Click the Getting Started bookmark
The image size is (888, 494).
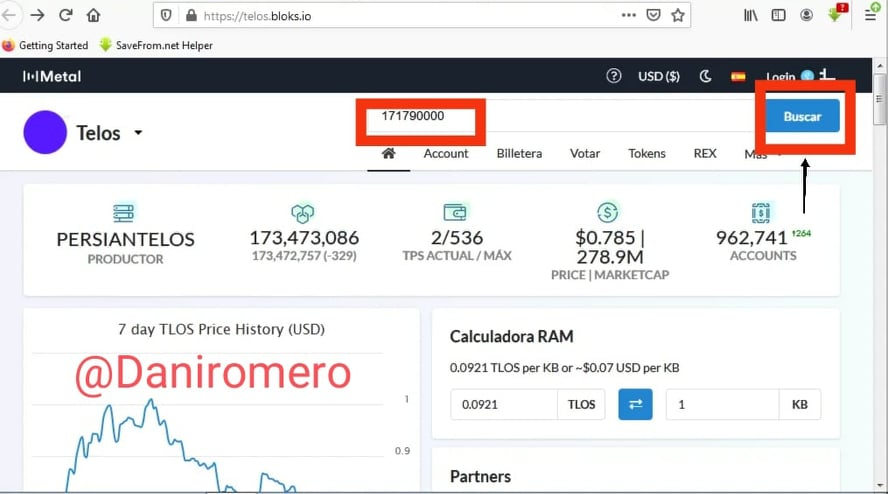[45, 45]
